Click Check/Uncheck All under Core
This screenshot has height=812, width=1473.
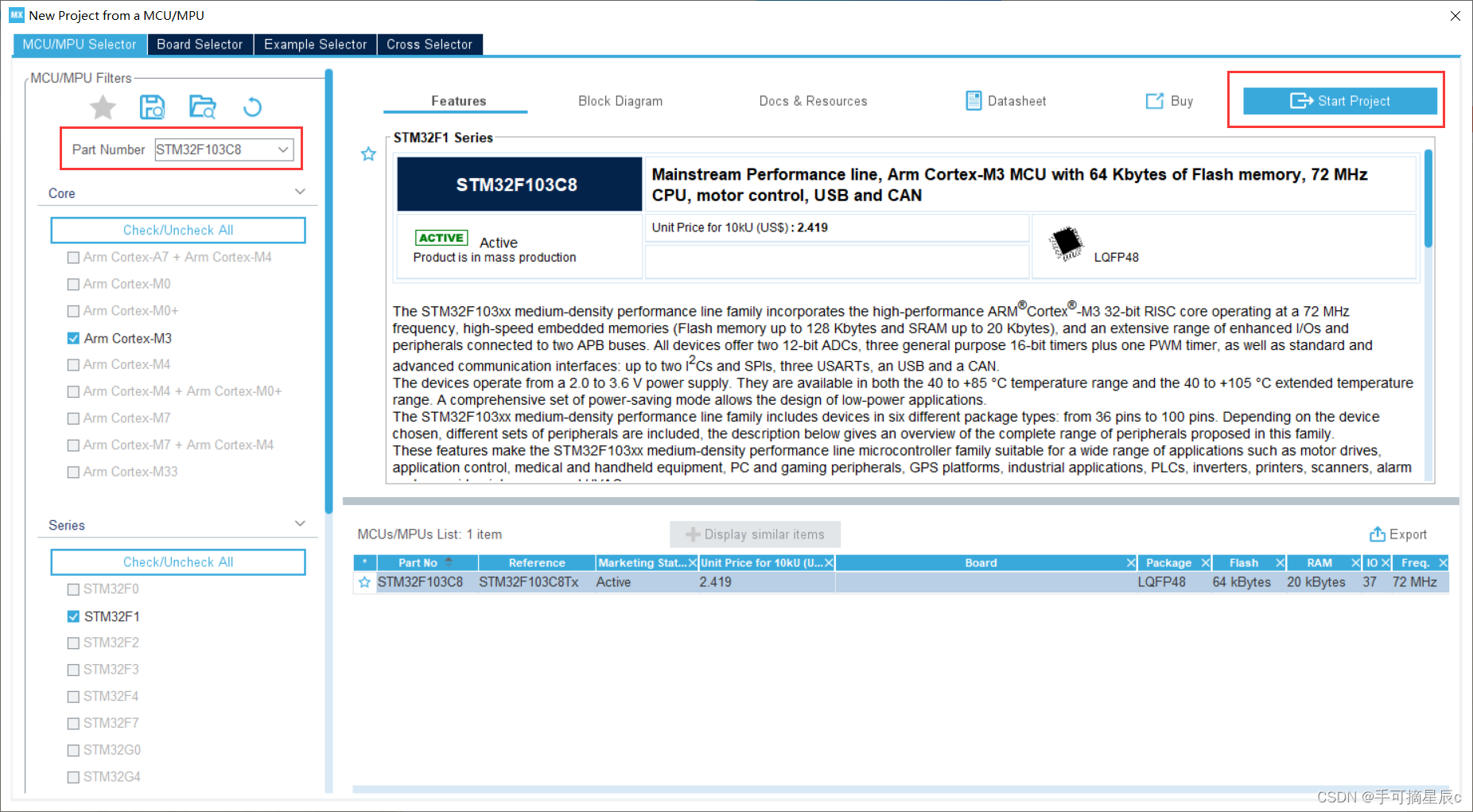point(178,230)
